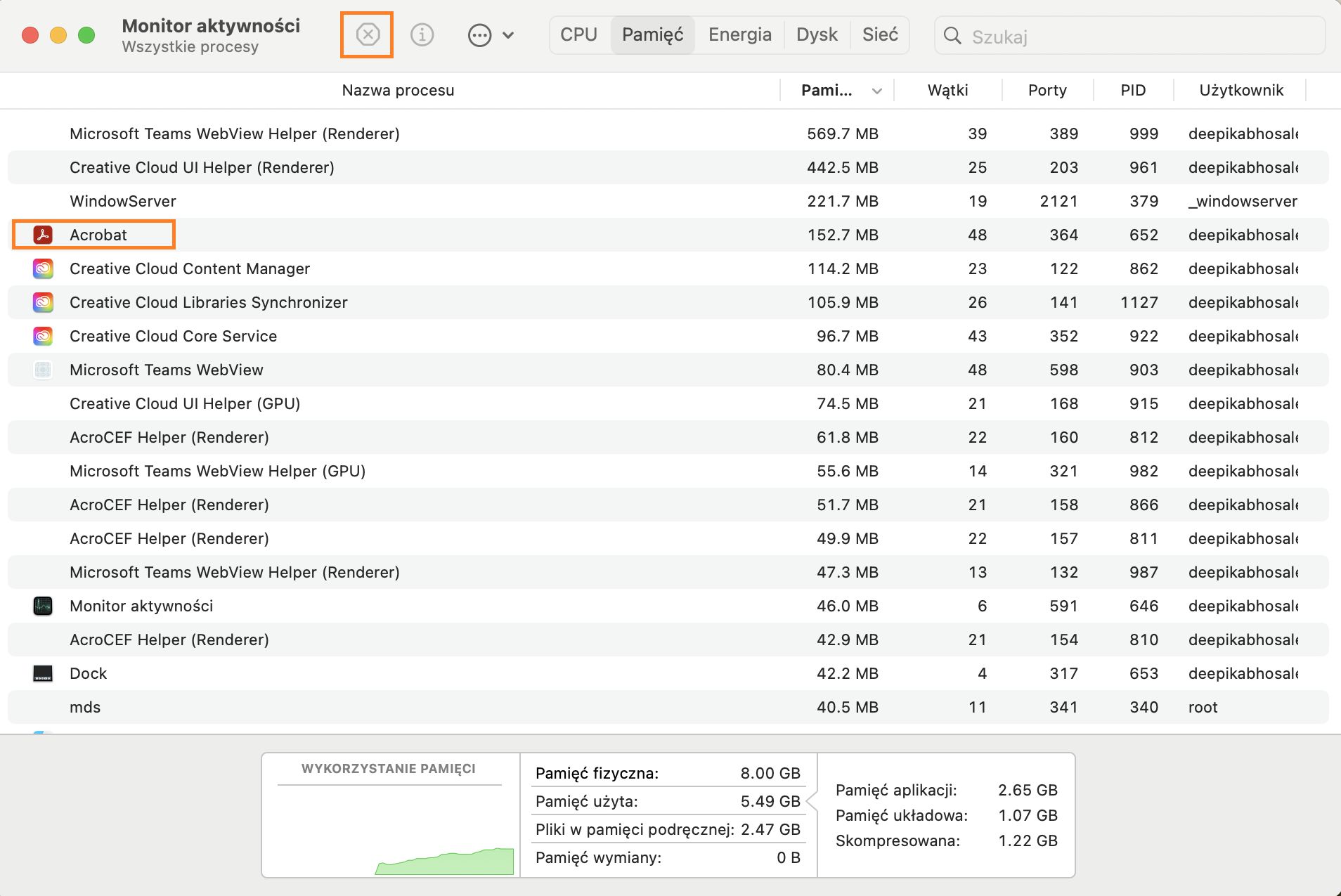Click the Creative Cloud Libraries Synchronizer icon
The height and width of the screenshot is (896, 1341).
pos(43,302)
